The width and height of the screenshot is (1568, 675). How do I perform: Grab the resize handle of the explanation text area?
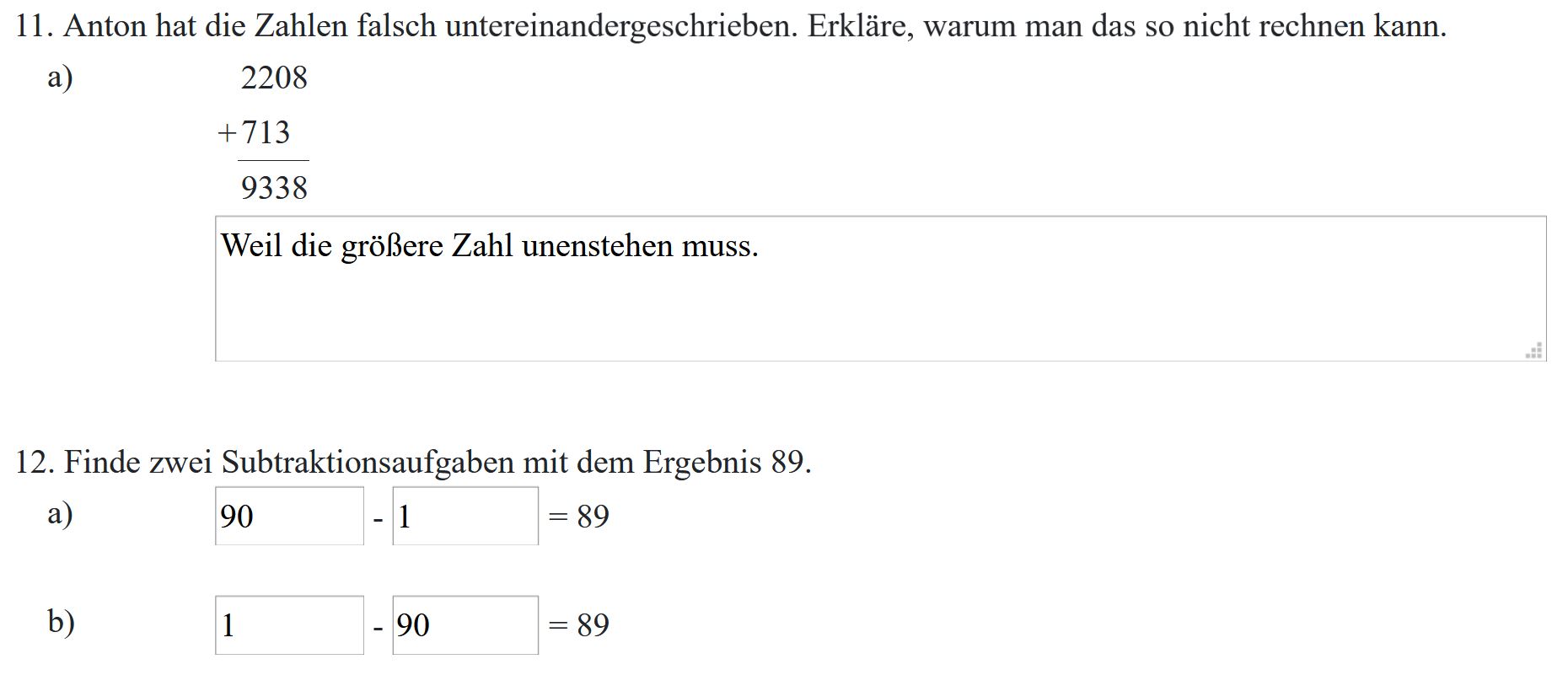pos(1535,351)
